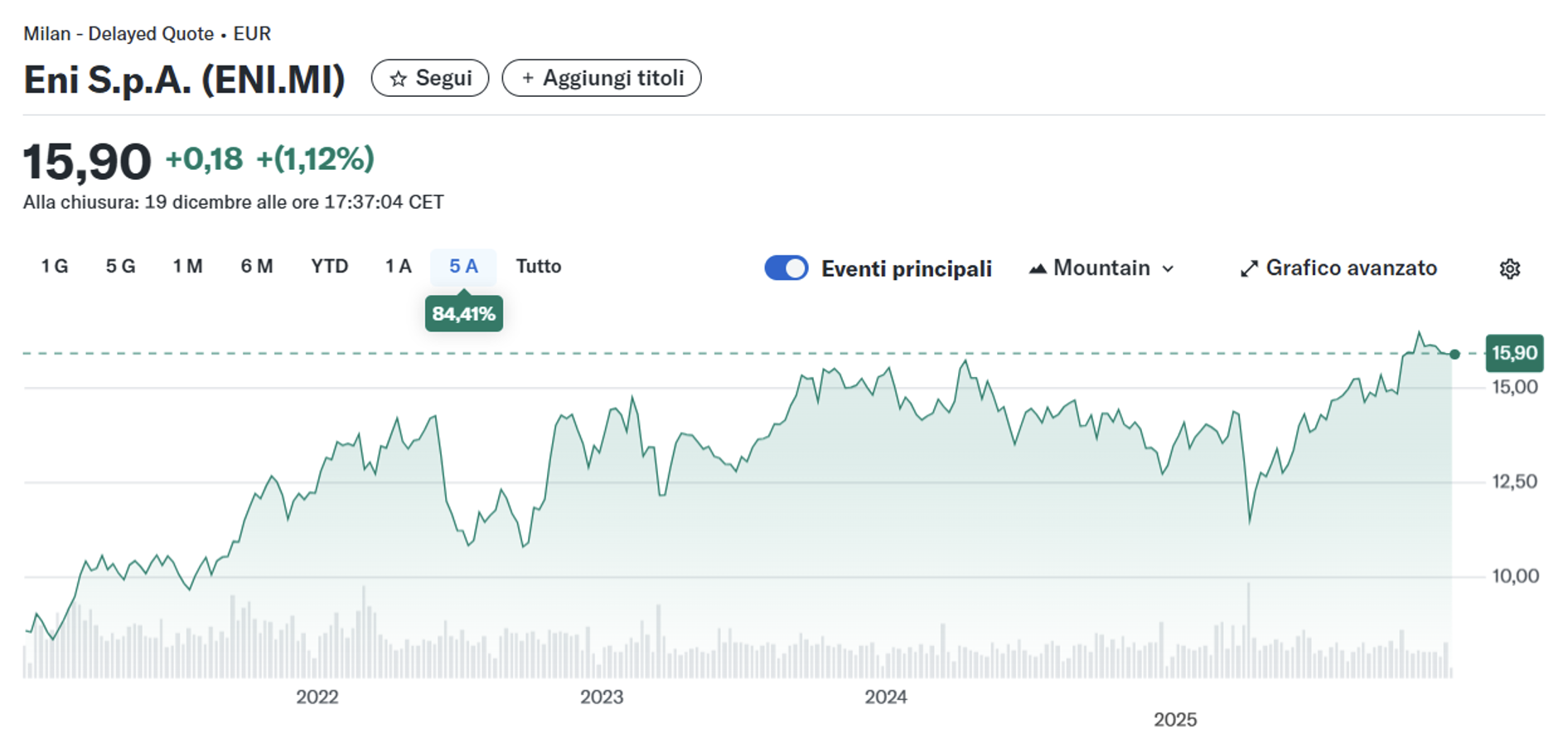Screen dimensions: 1568x749
Task: Click the Mountain chart type icon
Action: click(x=1037, y=268)
